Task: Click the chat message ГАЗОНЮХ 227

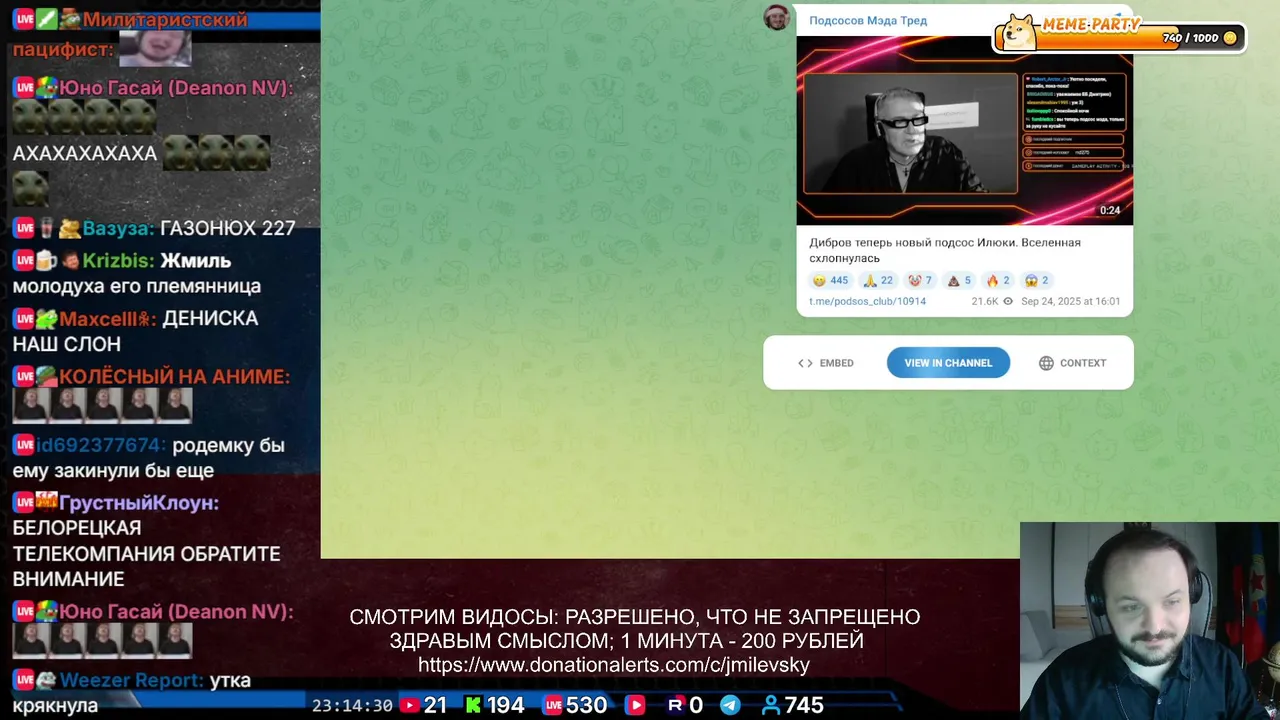Action: [x=227, y=228]
